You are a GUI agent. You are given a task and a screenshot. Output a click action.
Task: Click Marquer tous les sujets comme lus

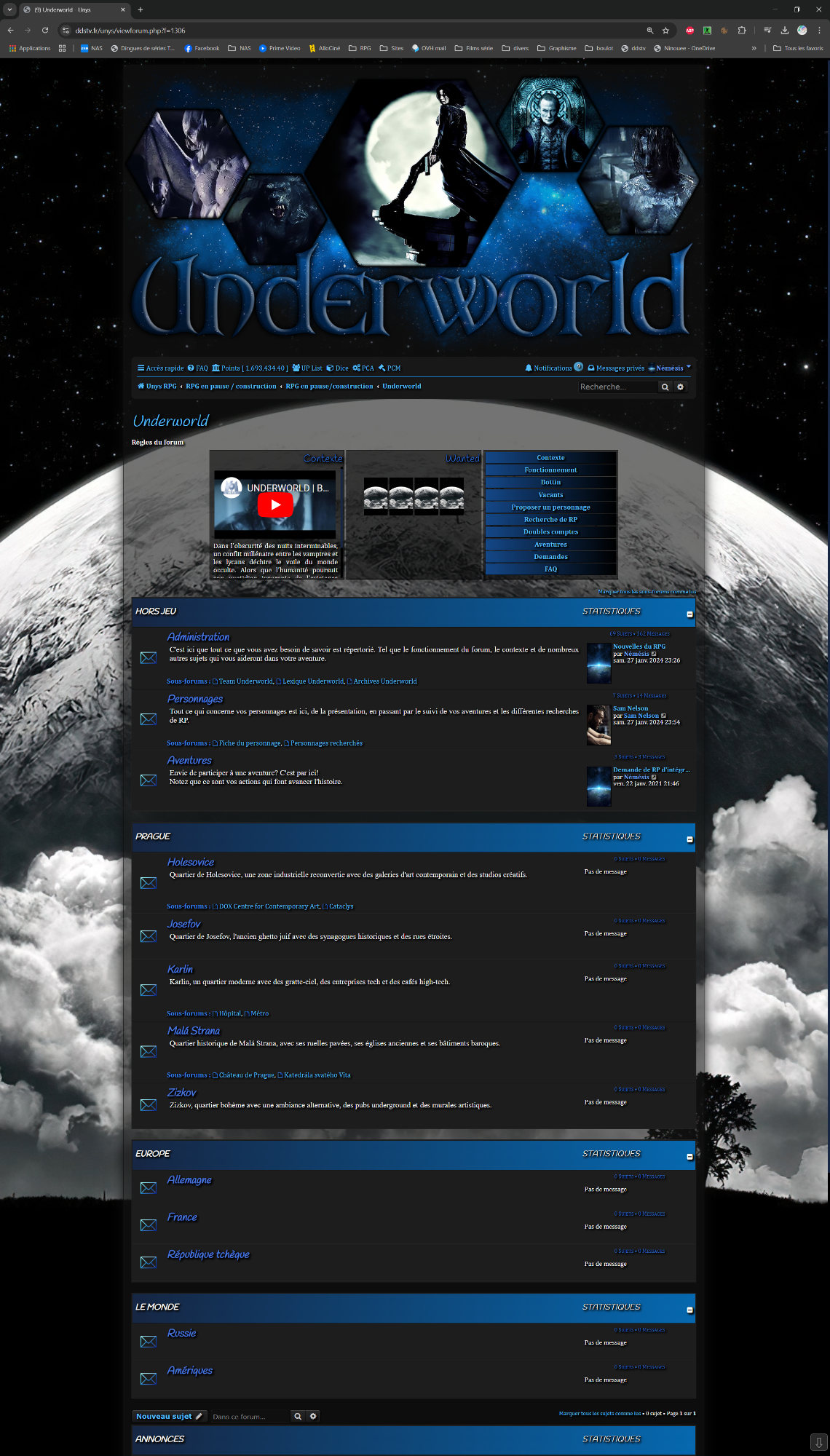[600, 1414]
